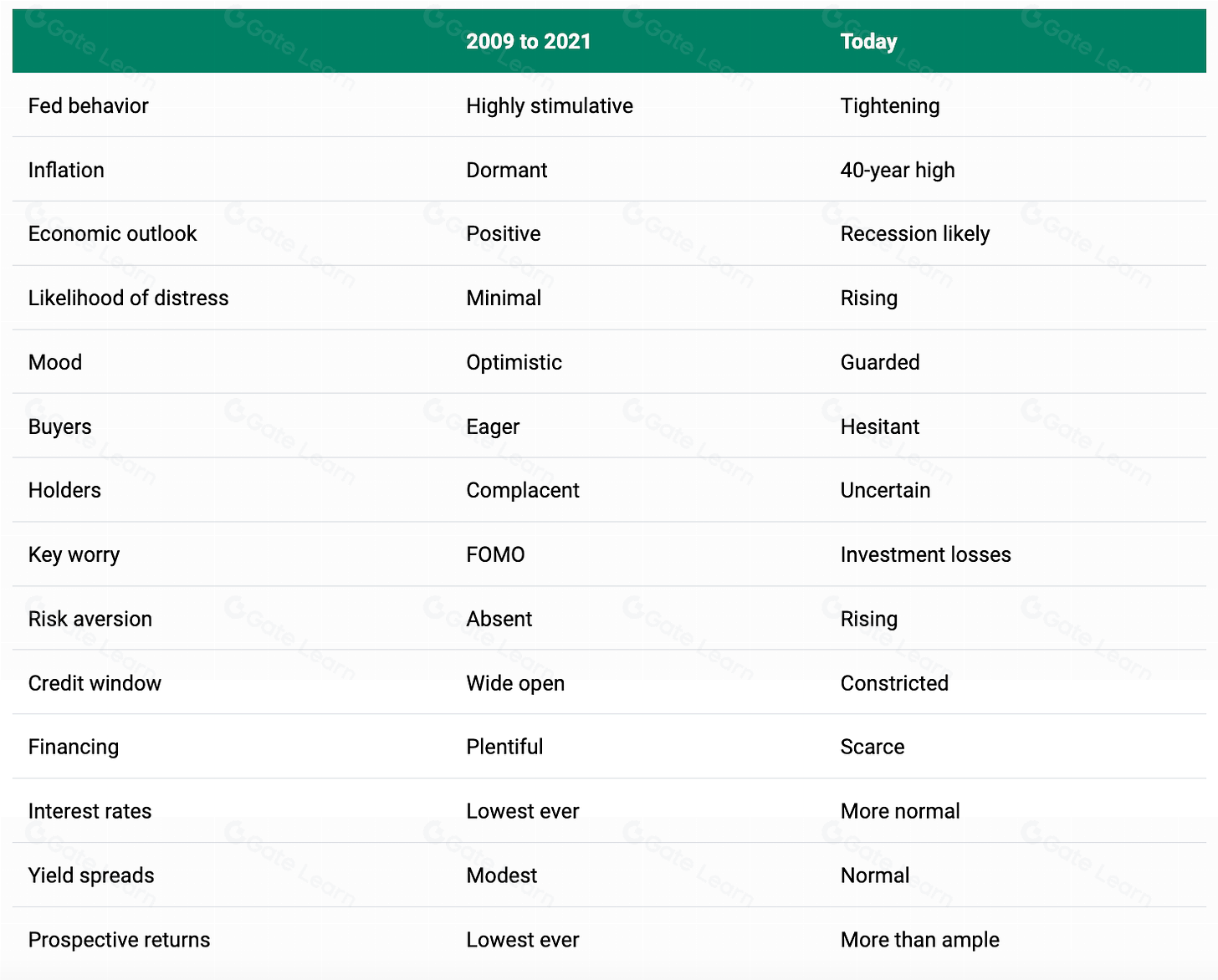Click the "40-year high" cell
The width and height of the screenshot is (1218, 980).
coord(897,171)
